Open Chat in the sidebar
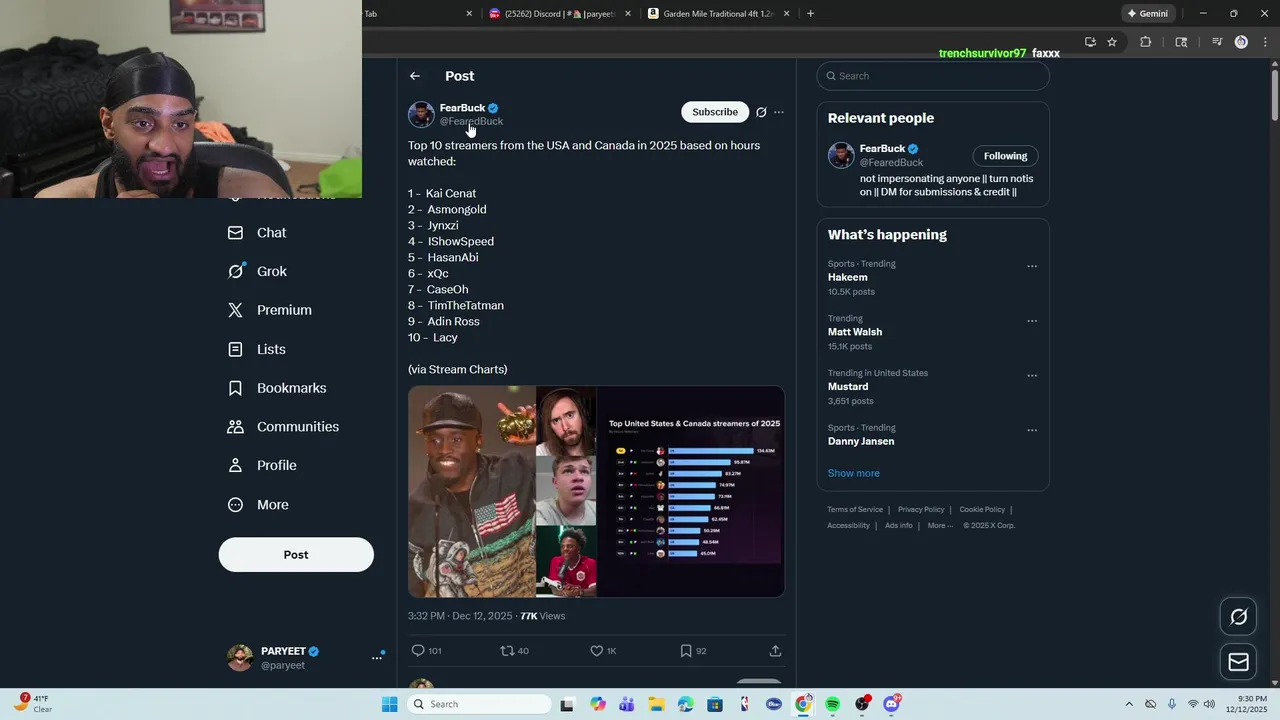 (257, 233)
